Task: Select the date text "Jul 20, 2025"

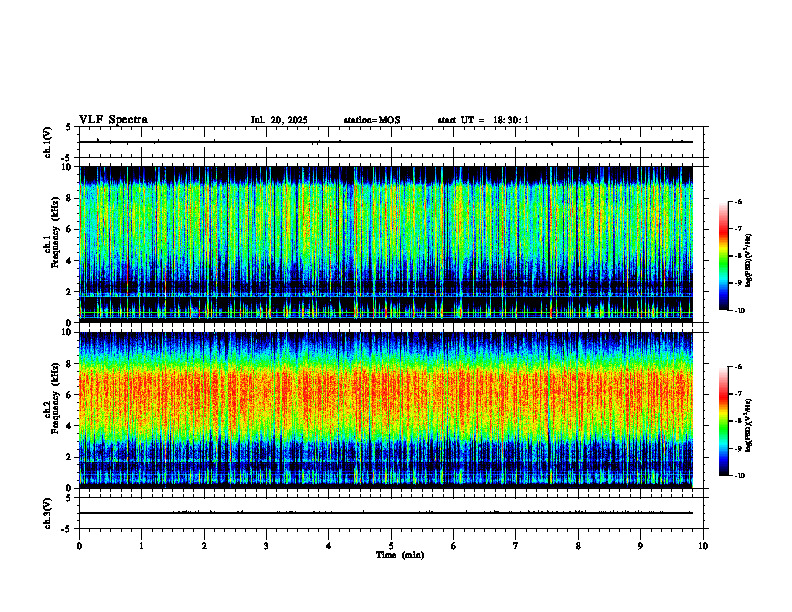Action: tap(279, 120)
